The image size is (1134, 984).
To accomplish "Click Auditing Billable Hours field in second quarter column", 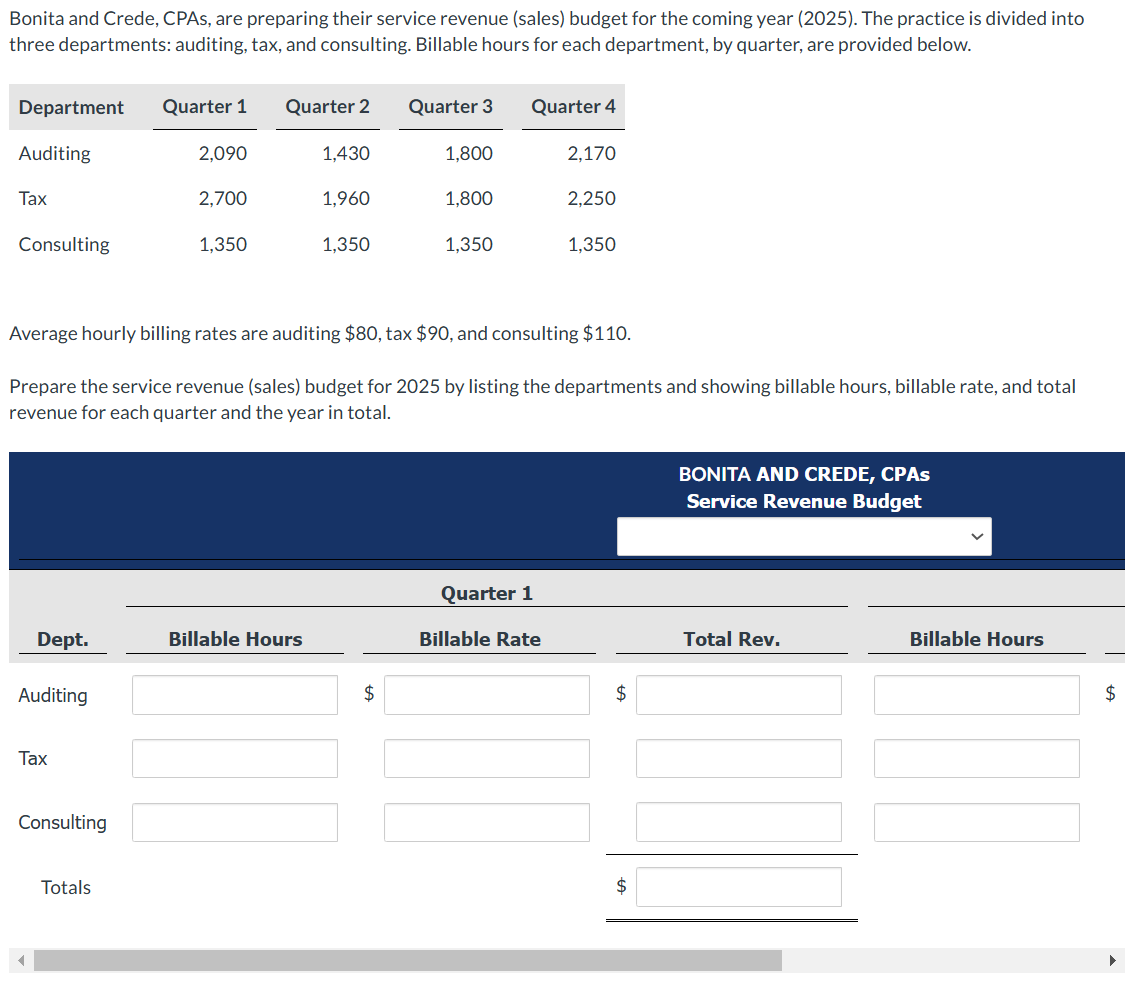I will coord(976,695).
